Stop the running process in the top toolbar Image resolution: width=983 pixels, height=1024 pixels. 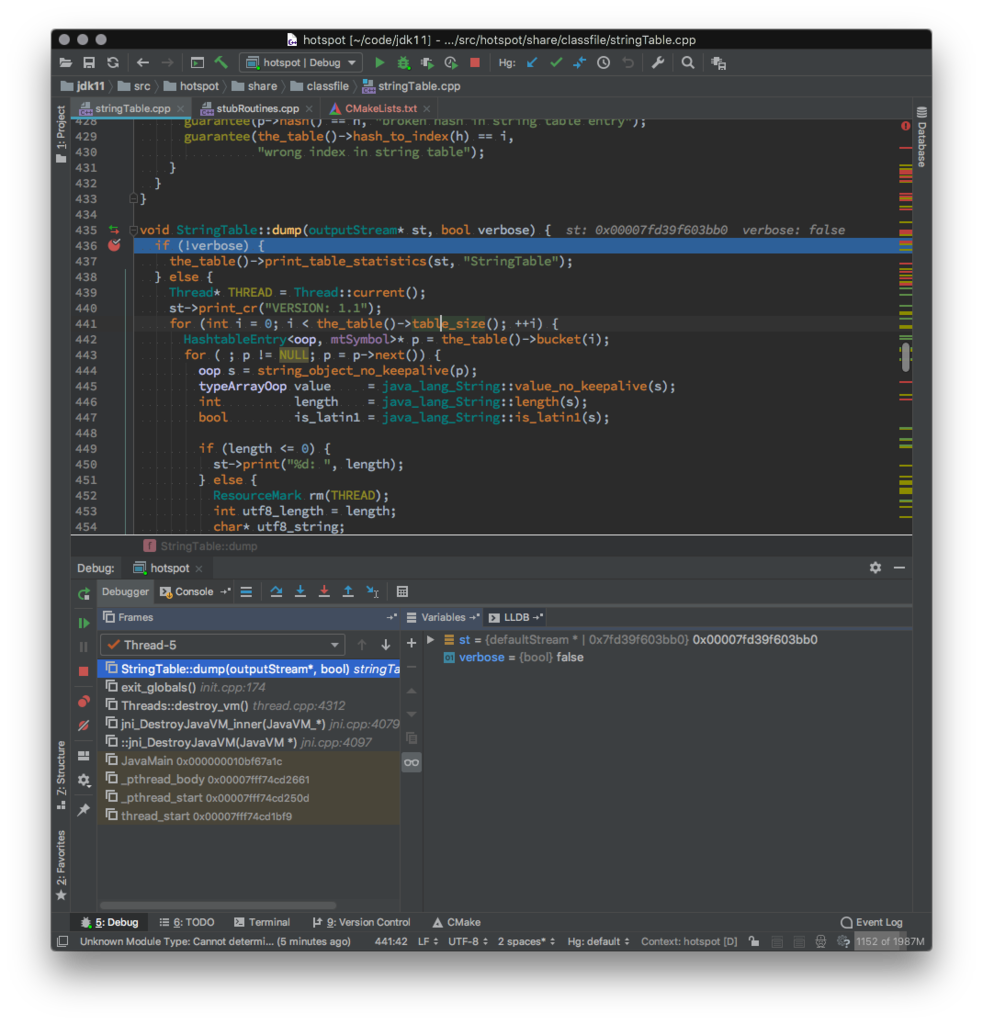(x=475, y=63)
